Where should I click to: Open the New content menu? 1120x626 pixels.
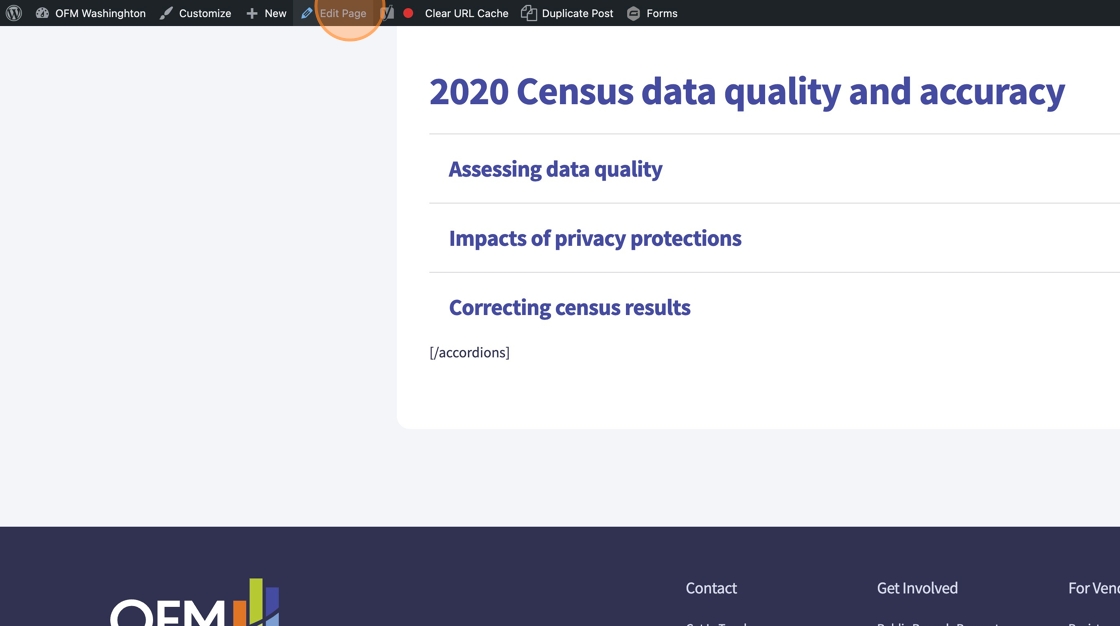pyautogui.click(x=275, y=13)
